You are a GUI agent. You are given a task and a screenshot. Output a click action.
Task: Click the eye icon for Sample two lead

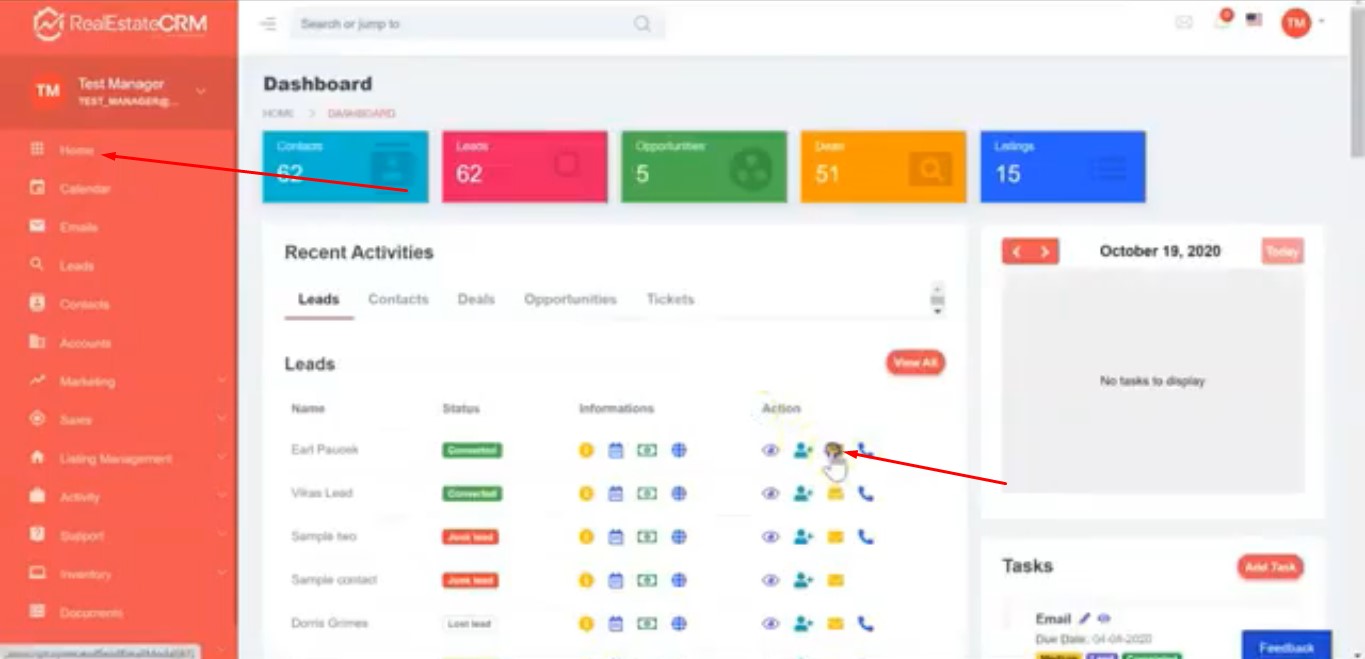tap(770, 537)
